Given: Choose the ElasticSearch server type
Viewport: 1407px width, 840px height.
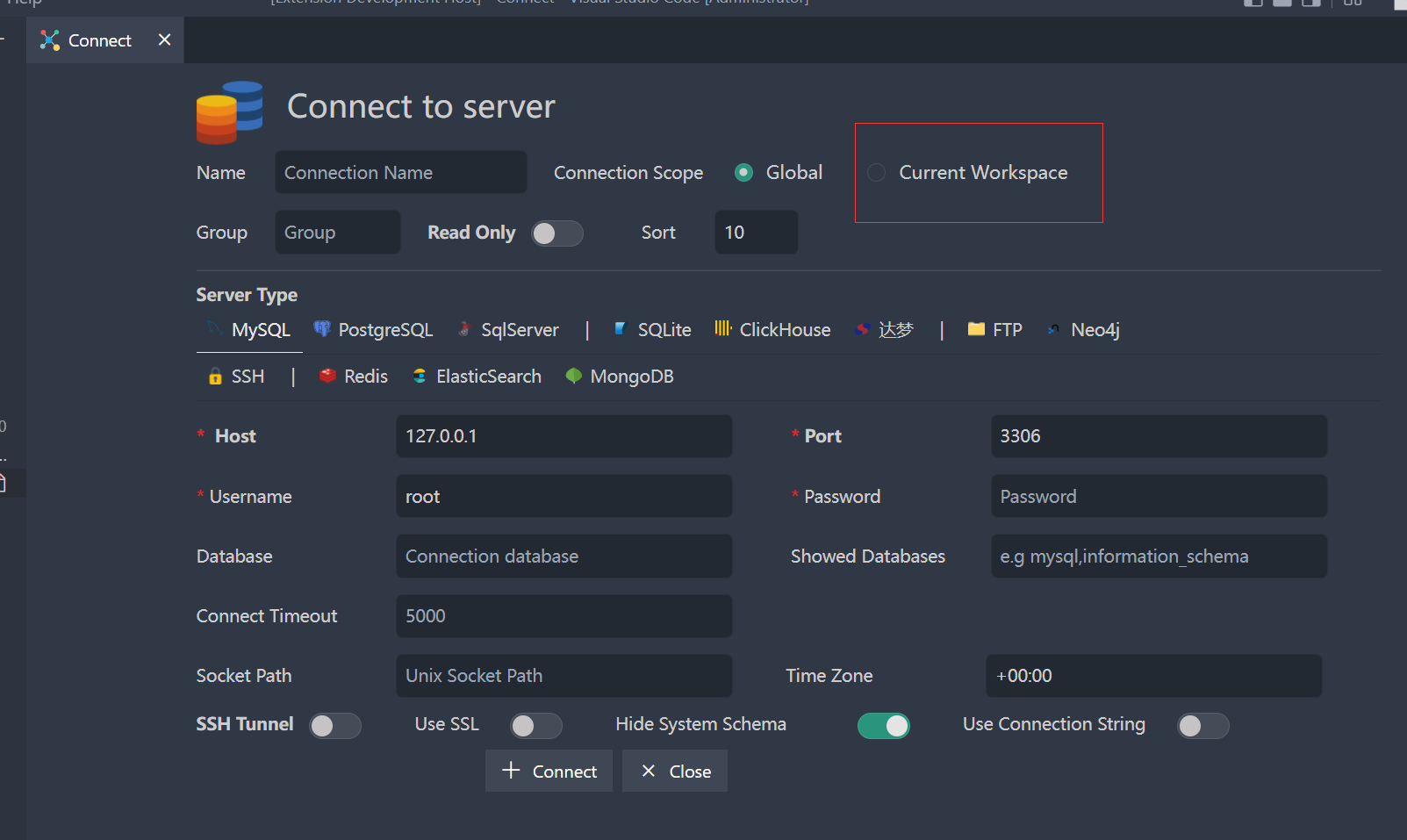Looking at the screenshot, I should pyautogui.click(x=488, y=376).
